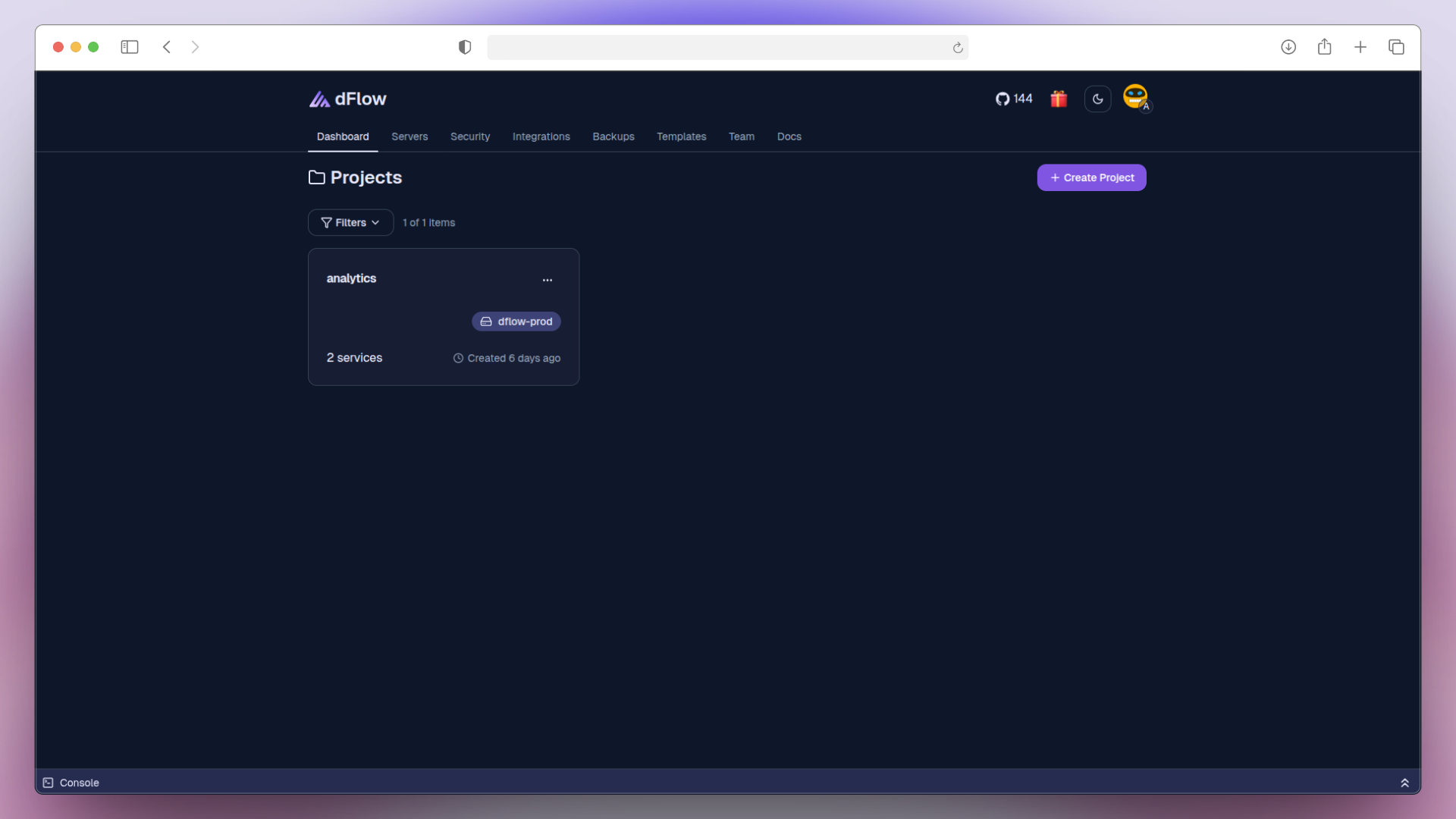
Task: Open the GitHub stars link showing 144
Action: coord(1014,99)
